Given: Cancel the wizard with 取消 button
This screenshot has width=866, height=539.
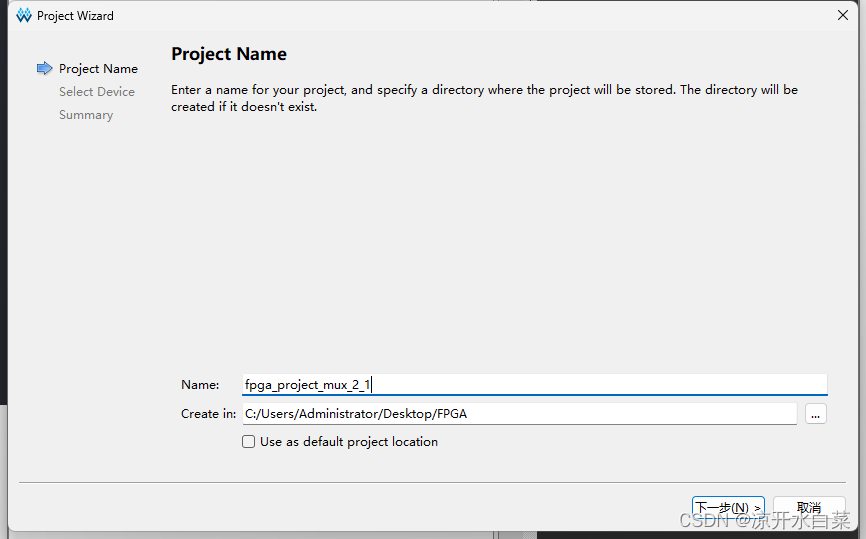Looking at the screenshot, I should [809, 507].
